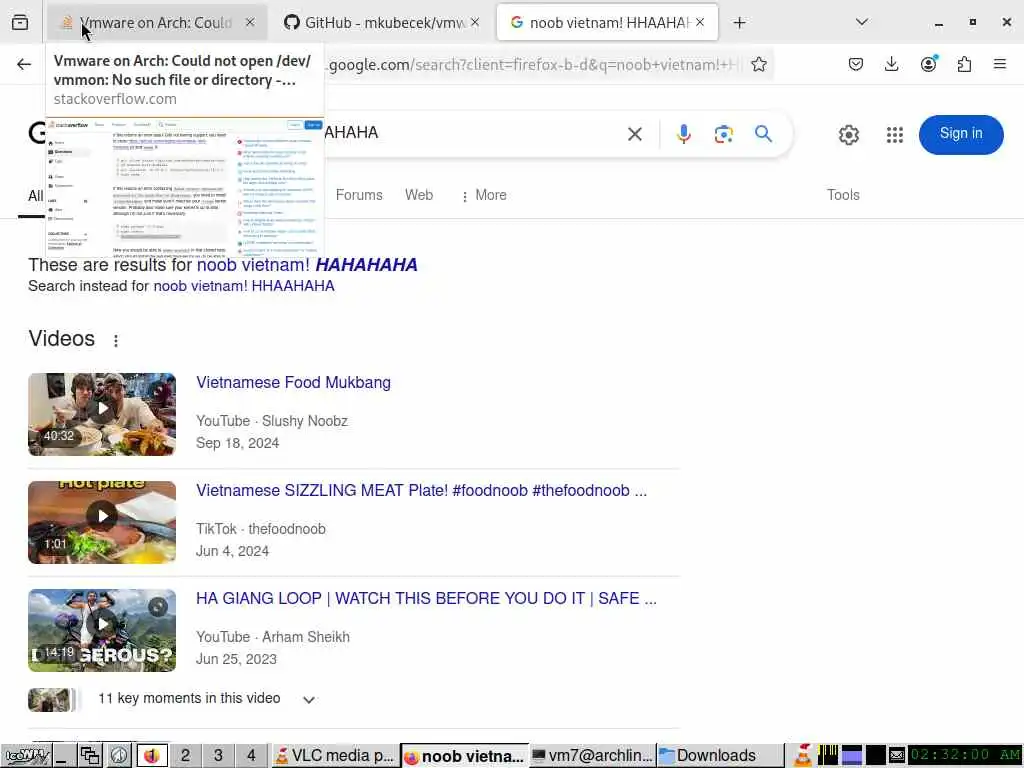The width and height of the screenshot is (1024, 768).
Task: Click the show desktop taskbar icon
Action: pyautogui.click(x=63, y=756)
